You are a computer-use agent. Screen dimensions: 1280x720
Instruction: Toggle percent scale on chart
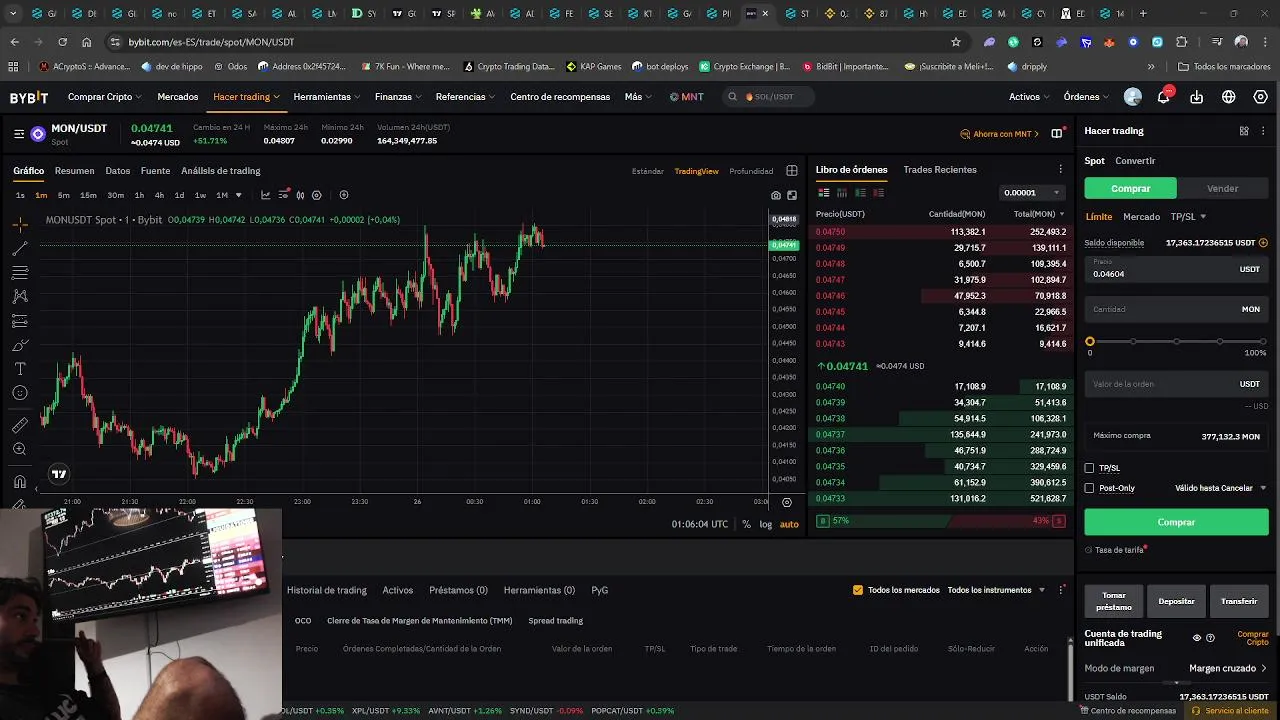pyautogui.click(x=746, y=524)
